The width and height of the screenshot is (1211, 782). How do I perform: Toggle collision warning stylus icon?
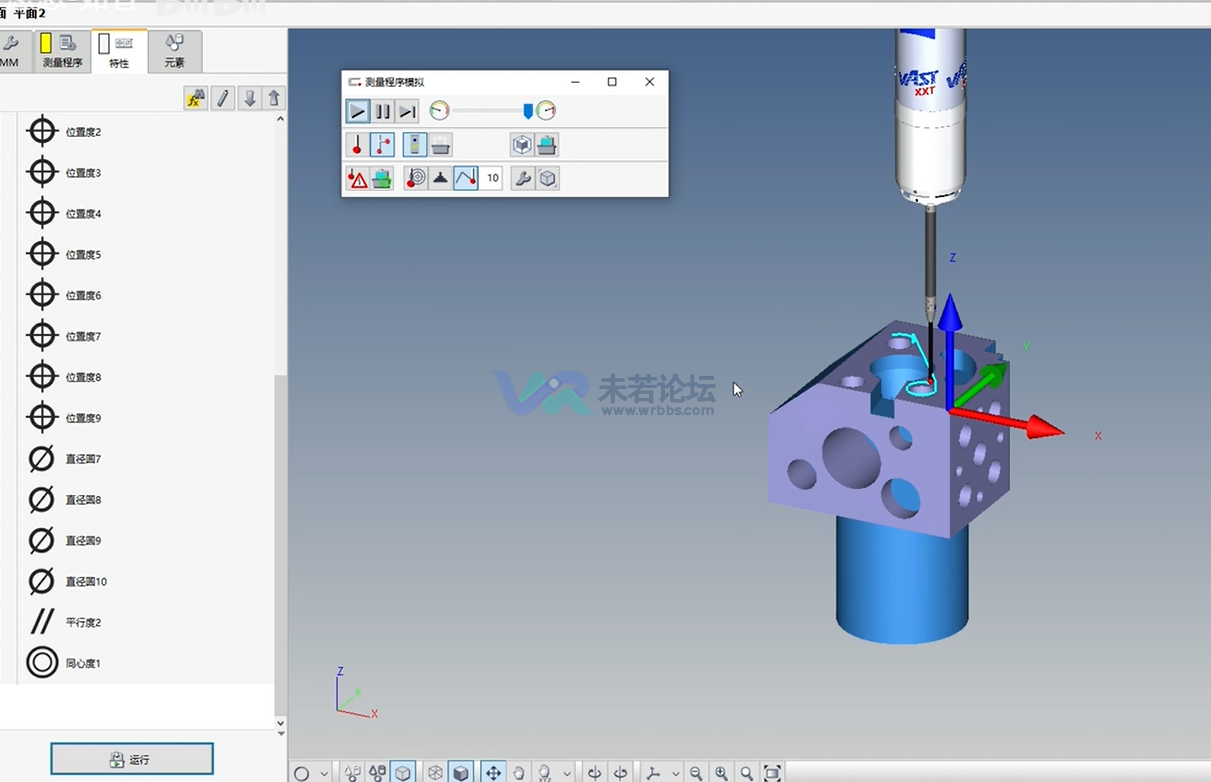[357, 179]
